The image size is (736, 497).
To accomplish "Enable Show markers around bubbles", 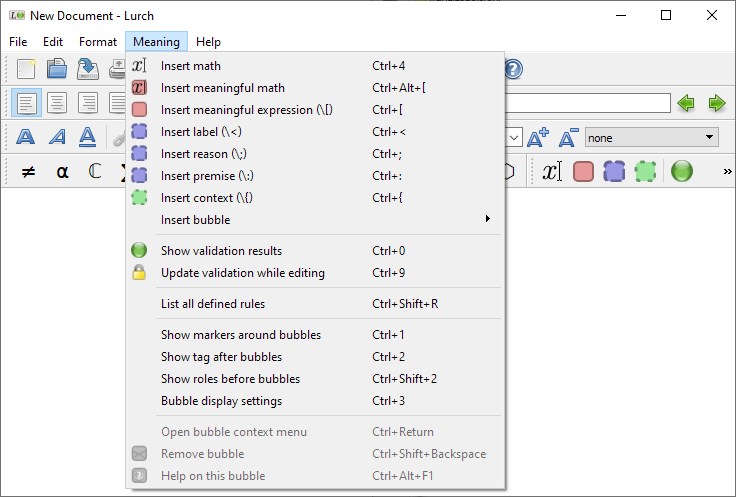I will (241, 335).
